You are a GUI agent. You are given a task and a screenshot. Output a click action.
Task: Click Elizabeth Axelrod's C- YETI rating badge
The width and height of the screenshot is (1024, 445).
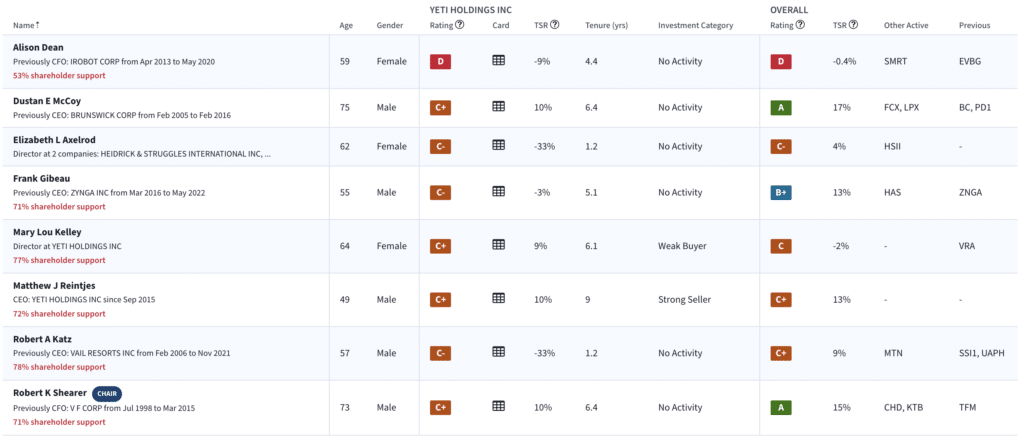pos(440,146)
